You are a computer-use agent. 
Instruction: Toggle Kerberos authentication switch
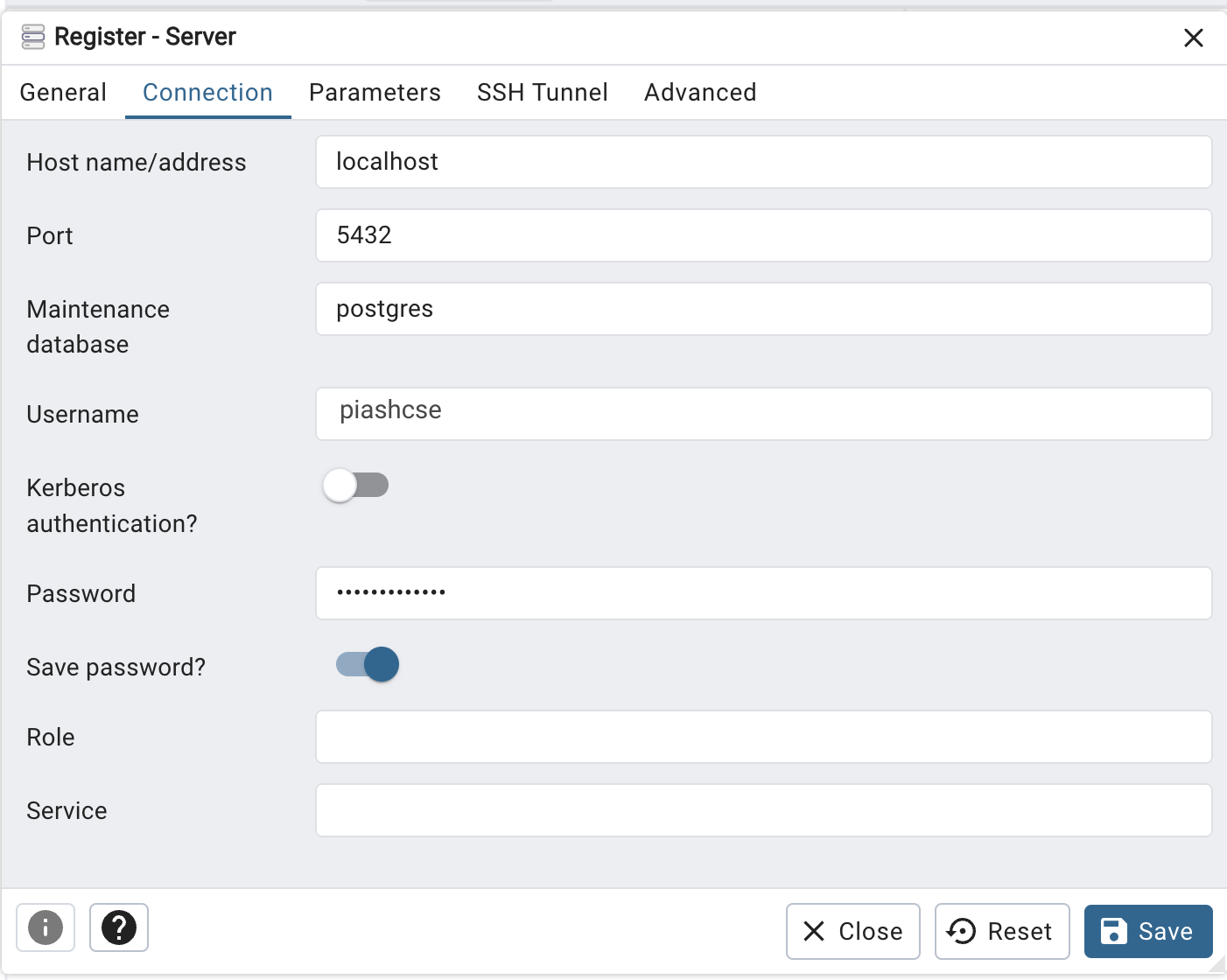coord(356,485)
